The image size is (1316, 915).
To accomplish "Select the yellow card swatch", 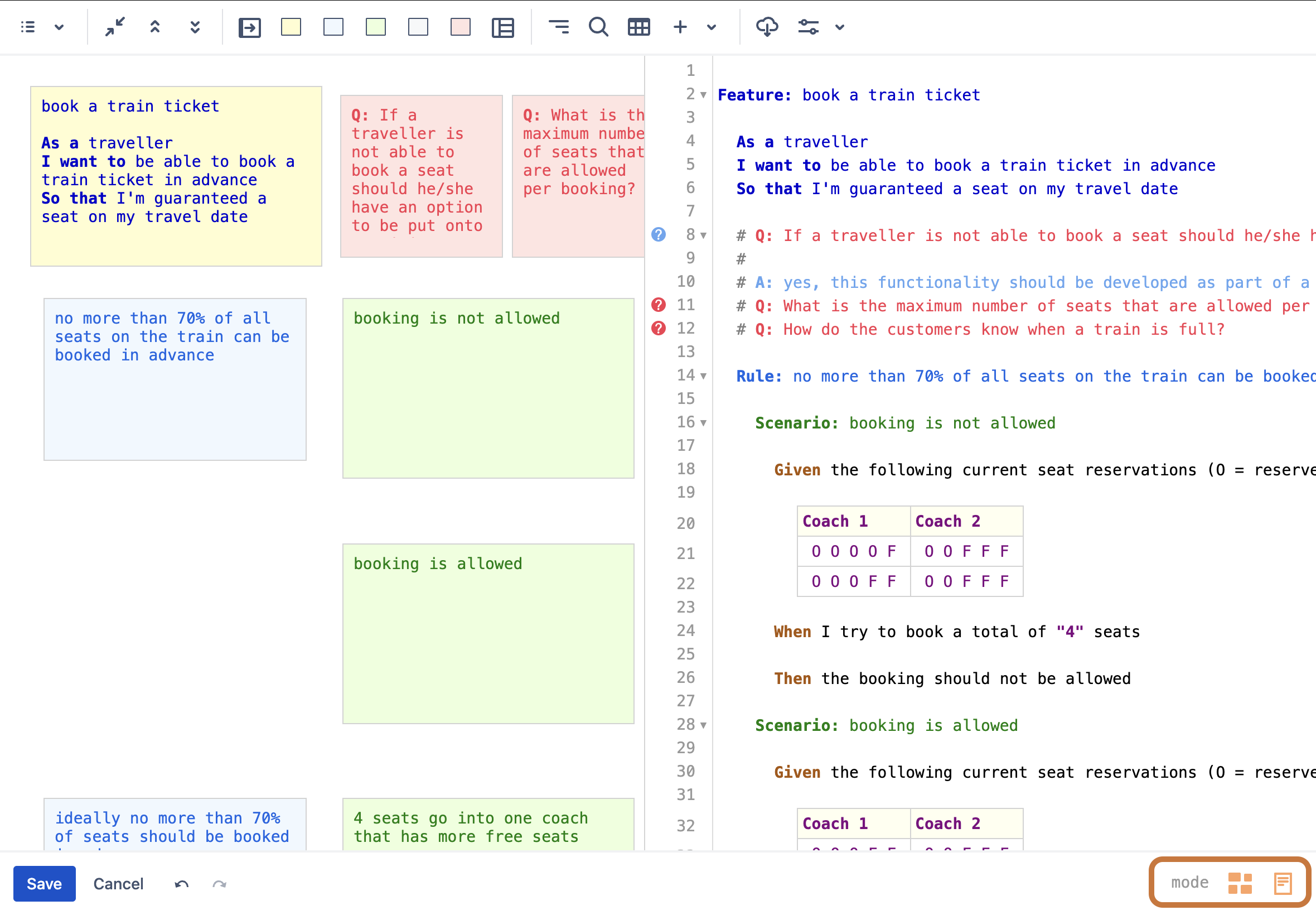I will pyautogui.click(x=291, y=27).
